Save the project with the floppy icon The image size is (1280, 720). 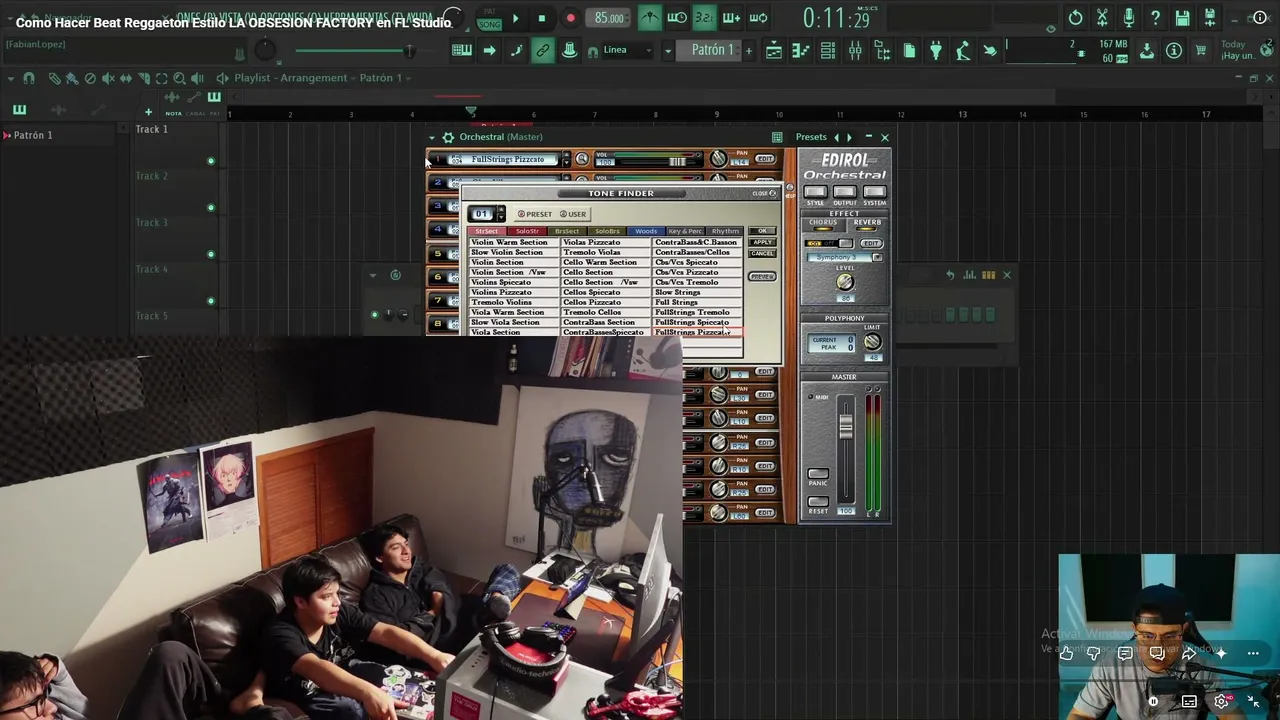click(1183, 17)
